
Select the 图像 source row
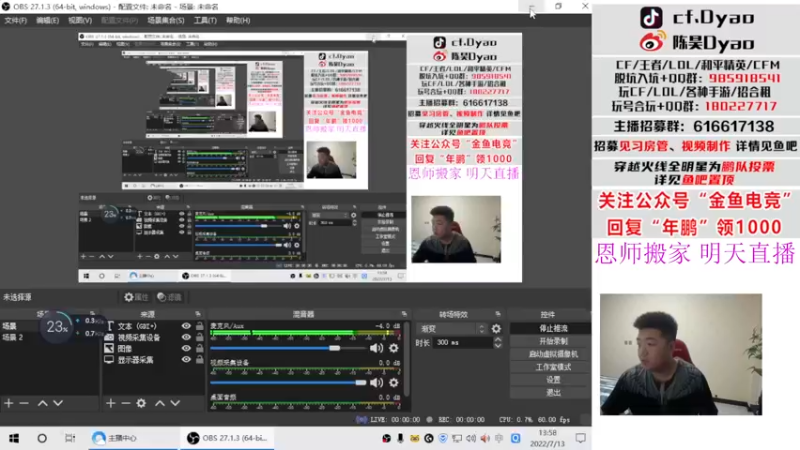point(154,348)
